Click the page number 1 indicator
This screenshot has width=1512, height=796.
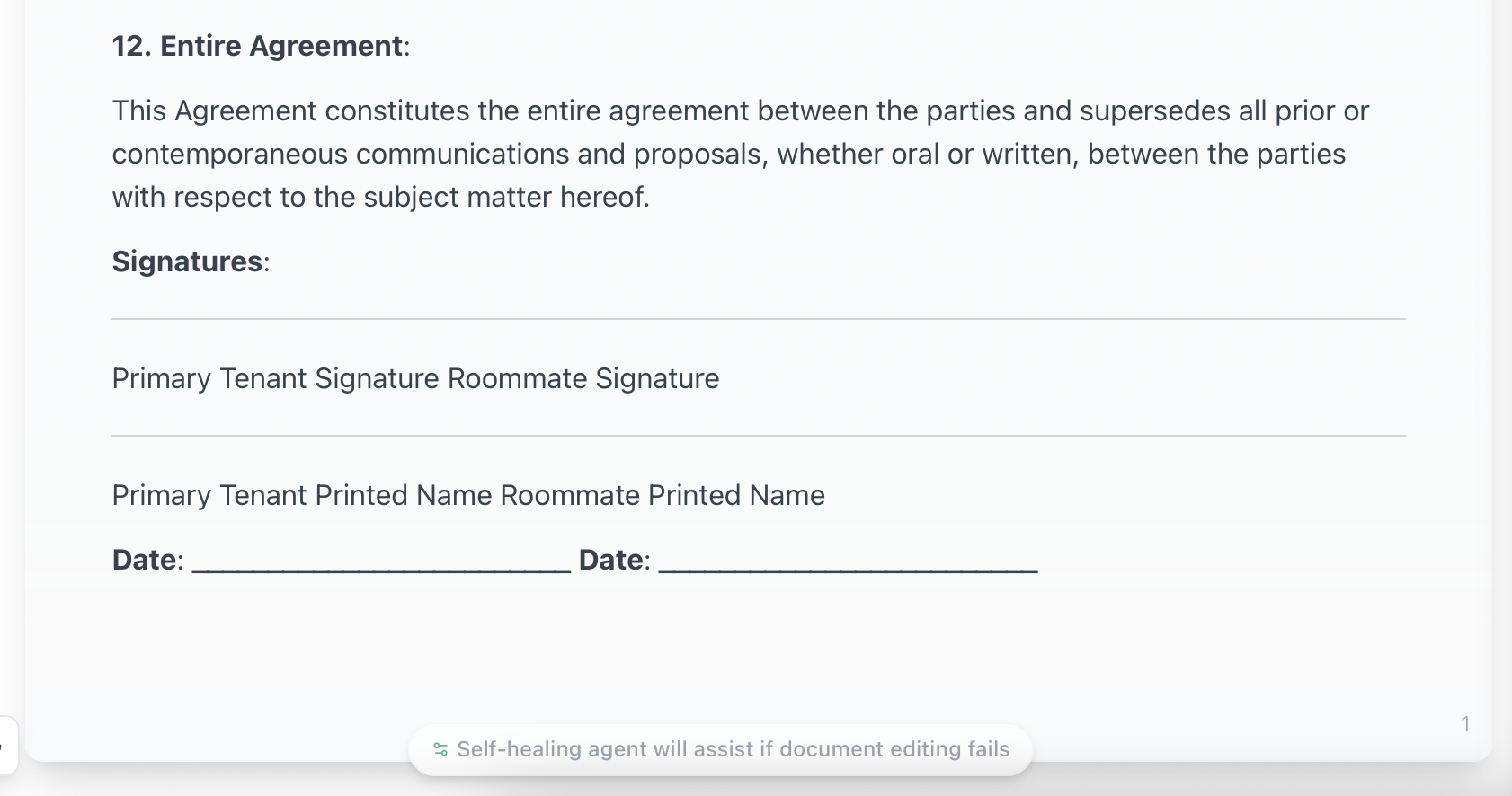coord(1465,724)
